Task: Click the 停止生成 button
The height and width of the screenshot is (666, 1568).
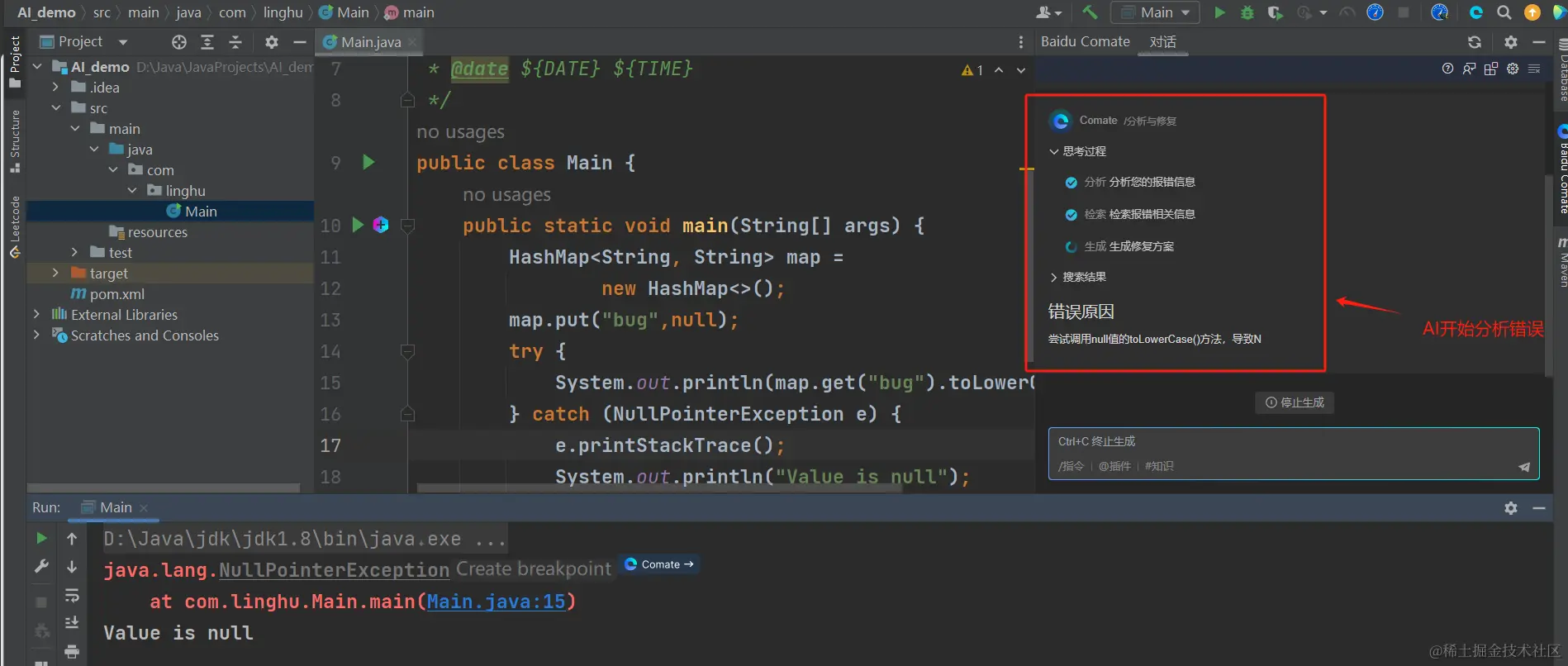Action: [x=1295, y=402]
